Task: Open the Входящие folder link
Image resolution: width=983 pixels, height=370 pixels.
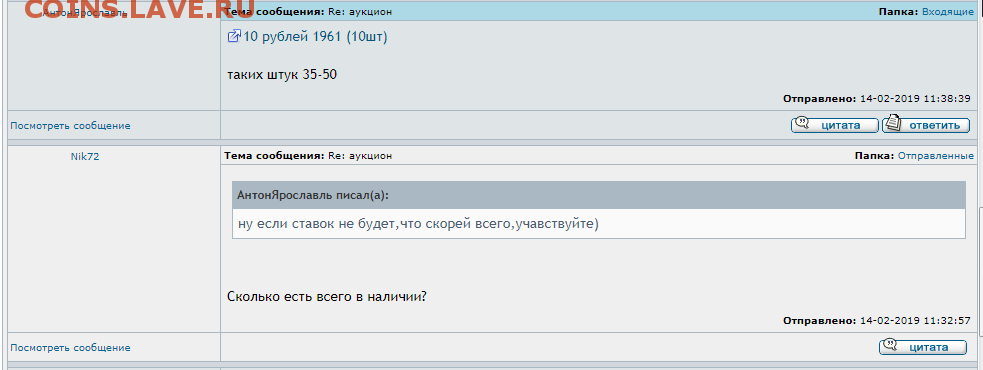Action: (x=947, y=12)
